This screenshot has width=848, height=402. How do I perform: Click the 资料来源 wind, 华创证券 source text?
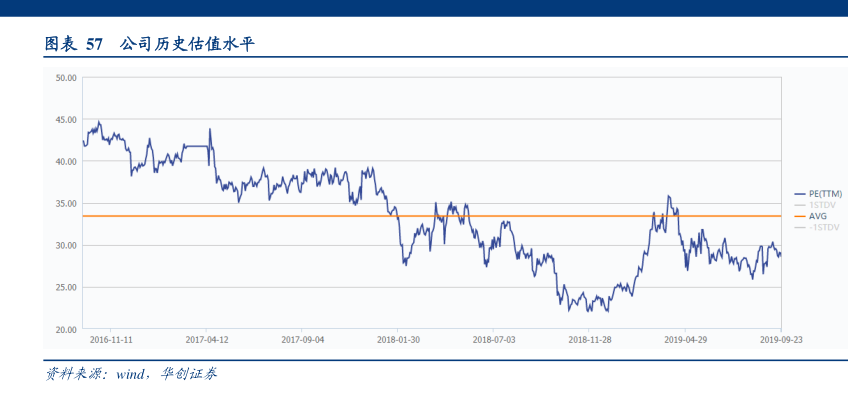(x=132, y=374)
